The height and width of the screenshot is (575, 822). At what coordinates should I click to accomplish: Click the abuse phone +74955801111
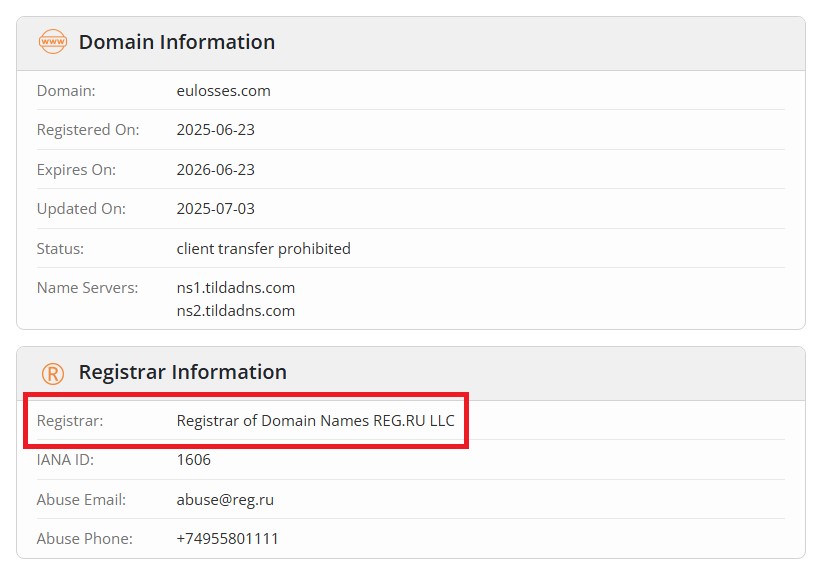[x=227, y=538]
